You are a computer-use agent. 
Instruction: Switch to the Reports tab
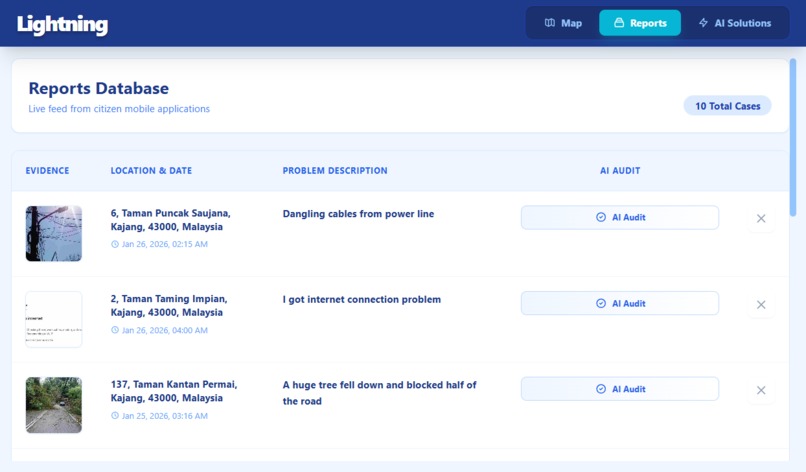coord(640,23)
